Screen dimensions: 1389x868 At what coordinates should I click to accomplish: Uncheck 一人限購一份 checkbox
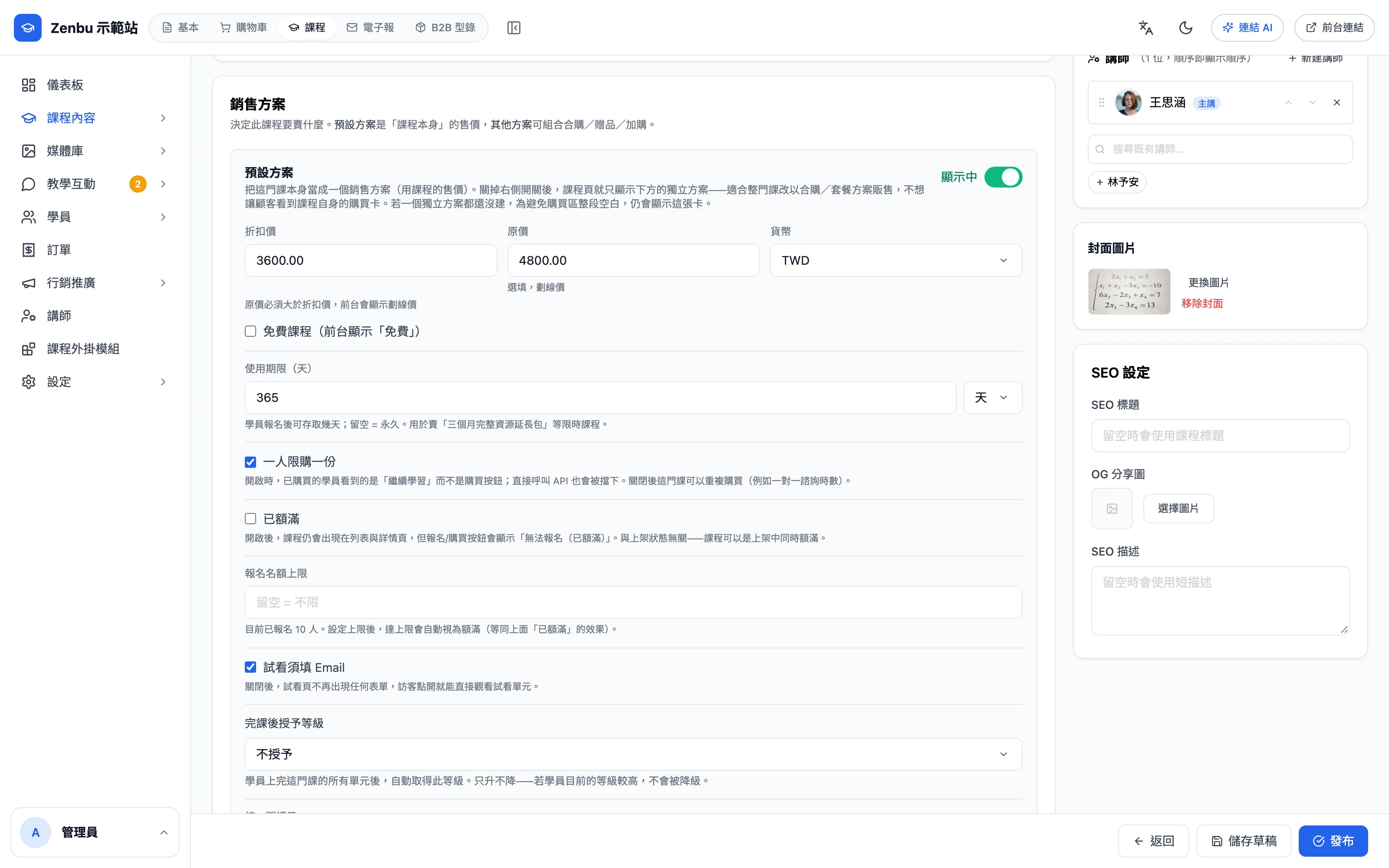pyautogui.click(x=250, y=462)
